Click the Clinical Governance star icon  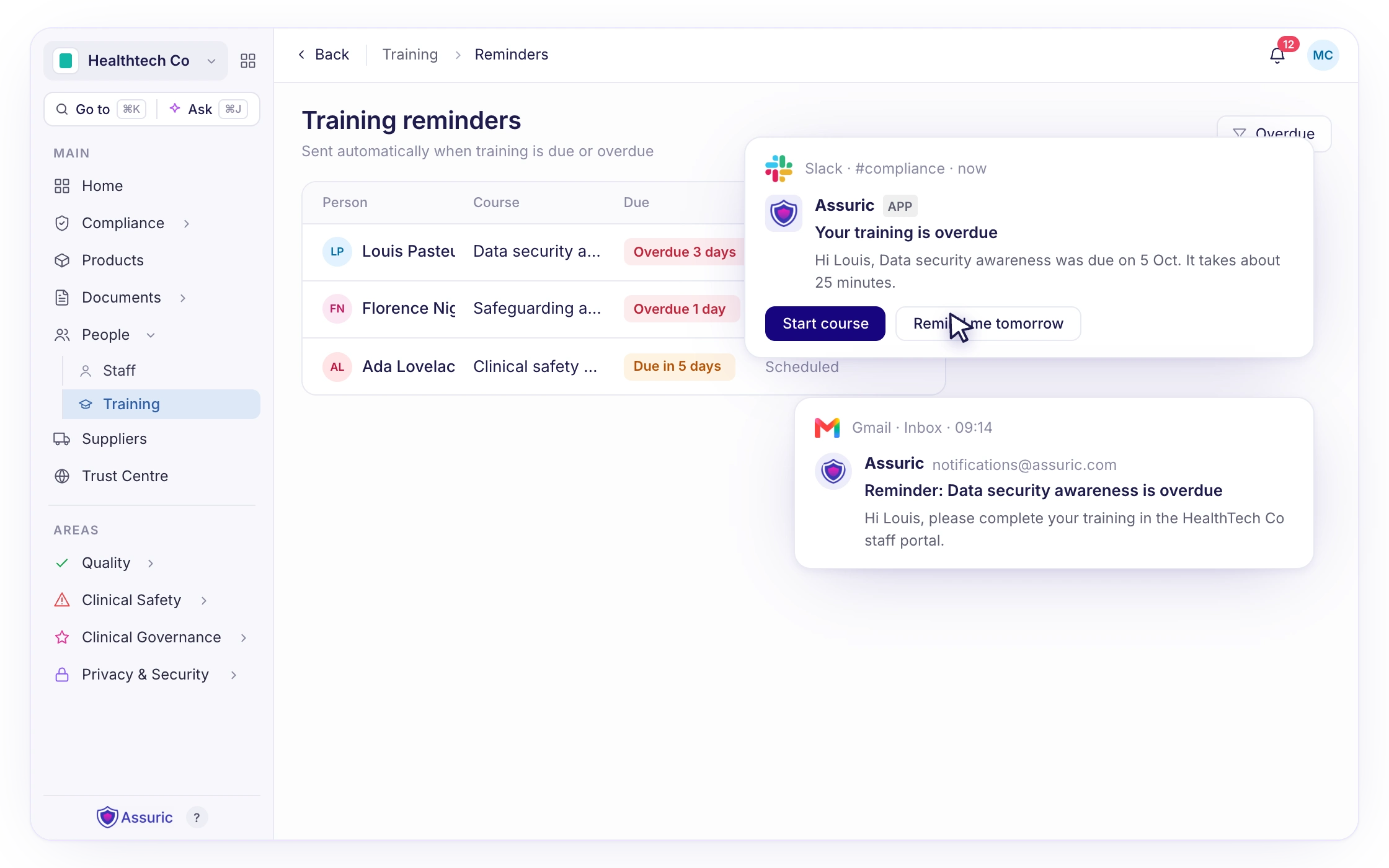[62, 637]
